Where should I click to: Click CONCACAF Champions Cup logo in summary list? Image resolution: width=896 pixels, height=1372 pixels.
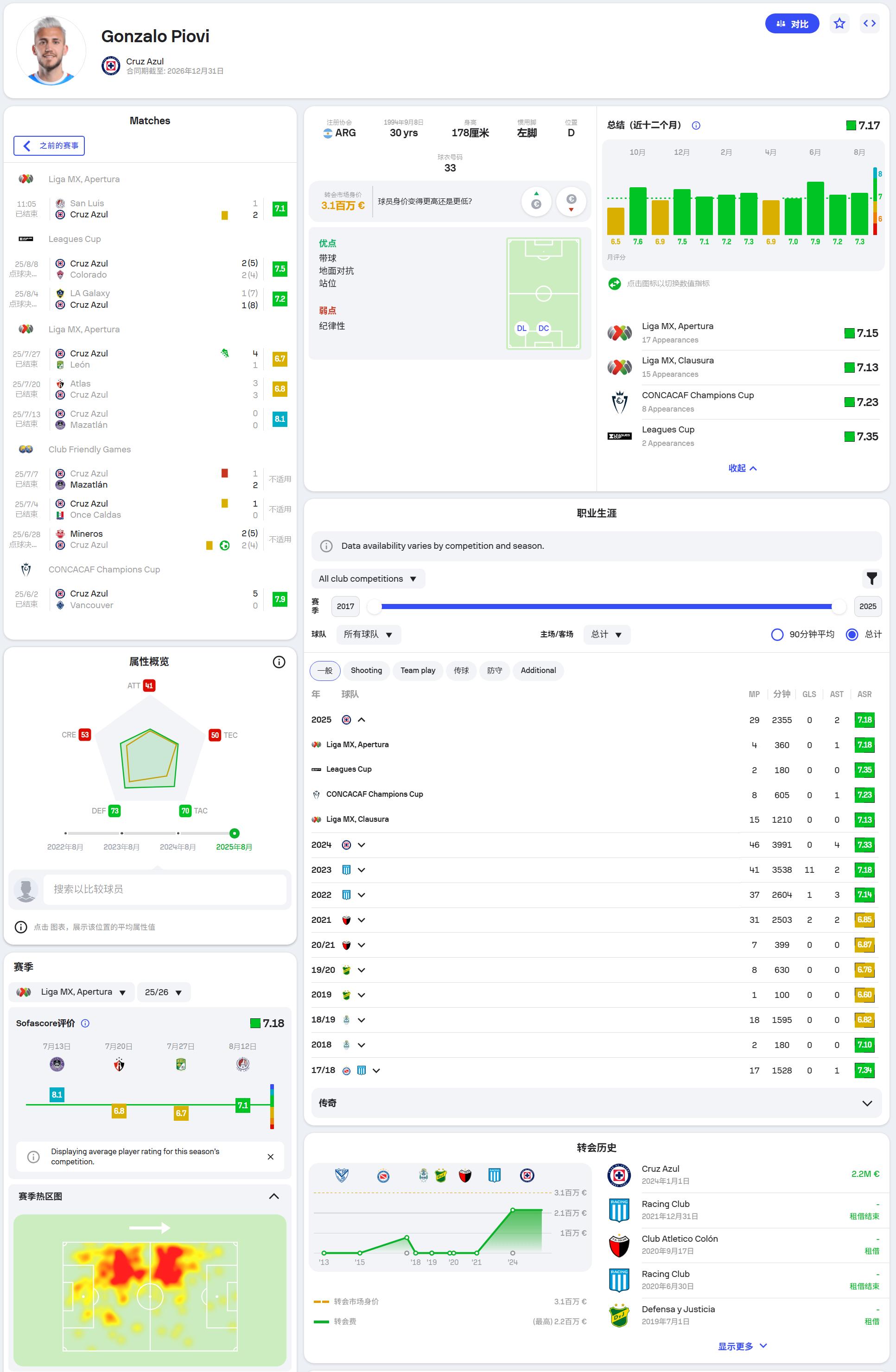(x=619, y=402)
